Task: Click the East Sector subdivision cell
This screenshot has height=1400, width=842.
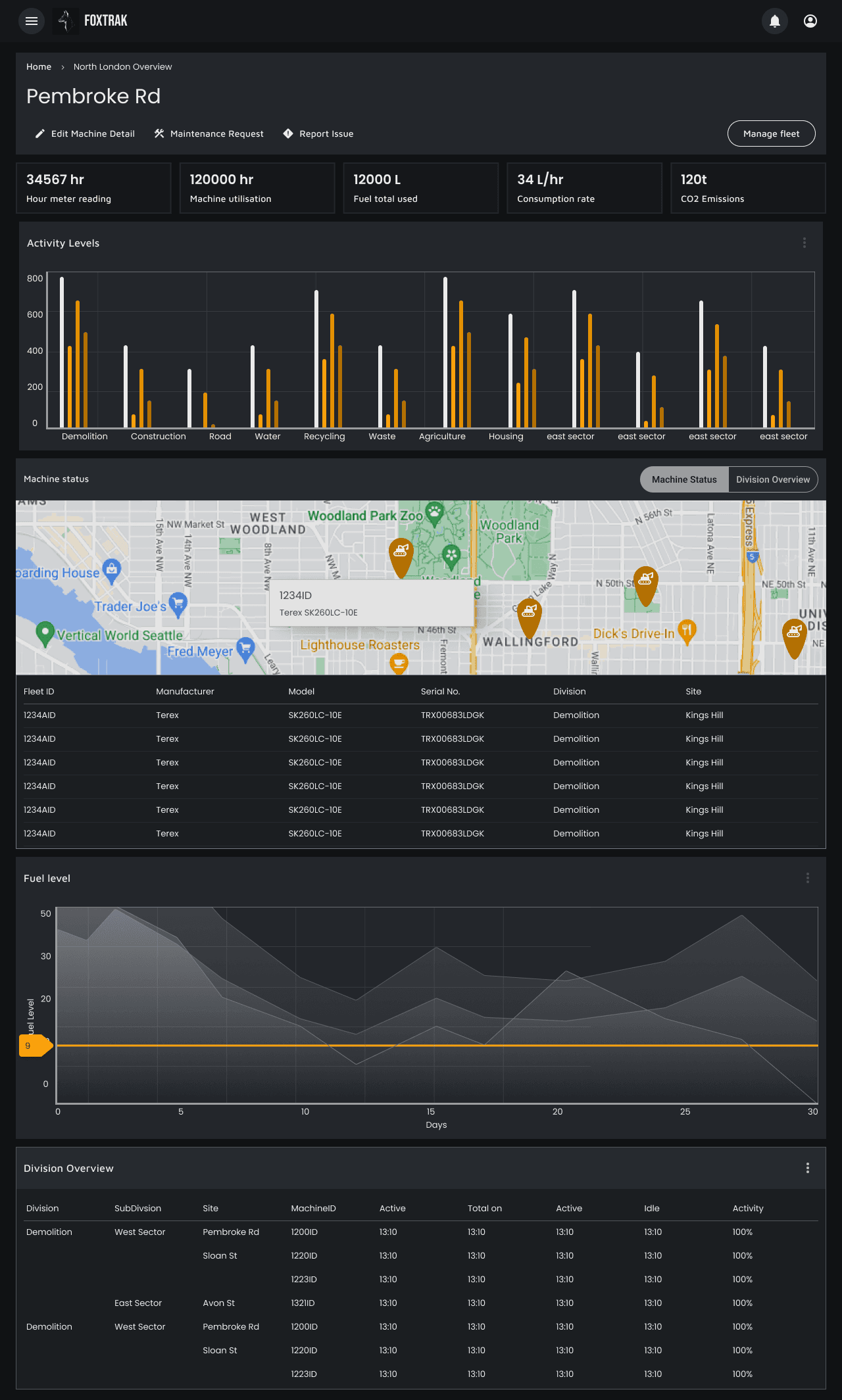Action: 138,1303
